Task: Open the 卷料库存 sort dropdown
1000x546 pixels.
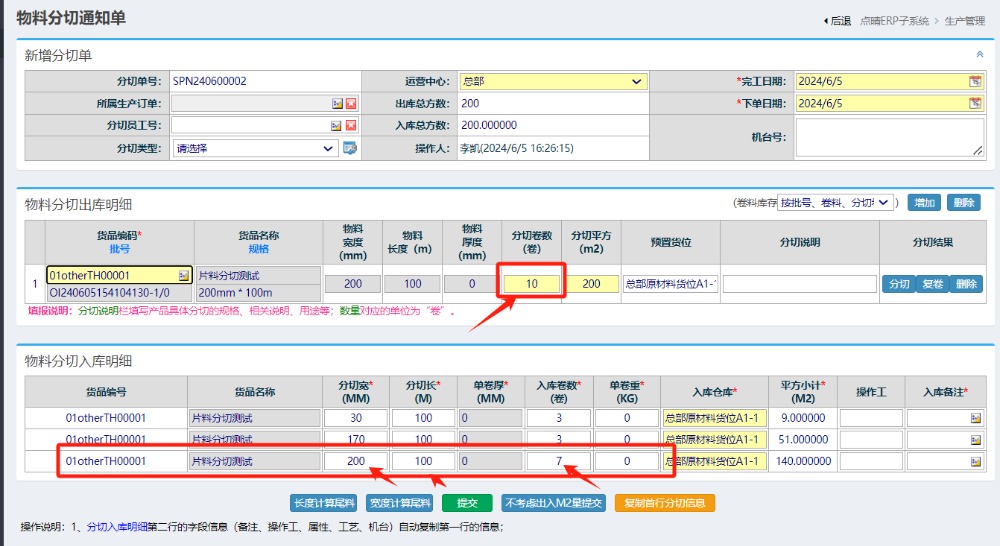Action: pyautogui.click(x=836, y=203)
